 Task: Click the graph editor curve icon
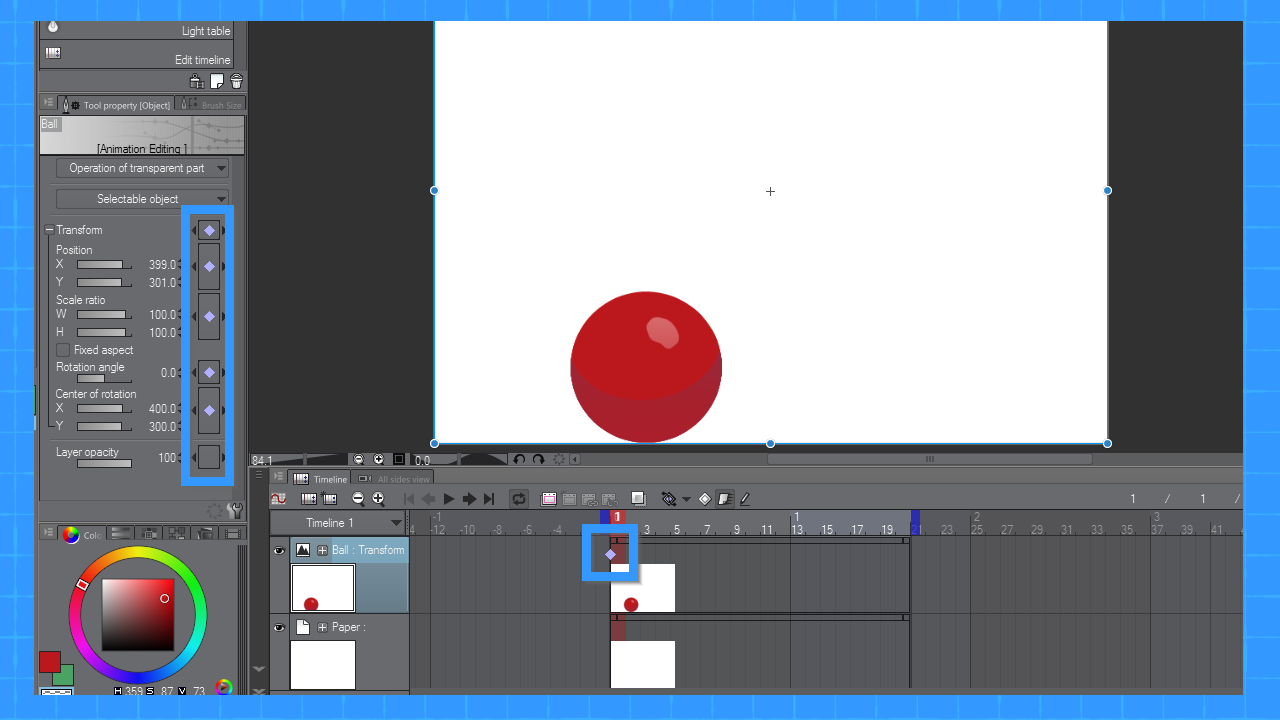pyautogui.click(x=279, y=499)
